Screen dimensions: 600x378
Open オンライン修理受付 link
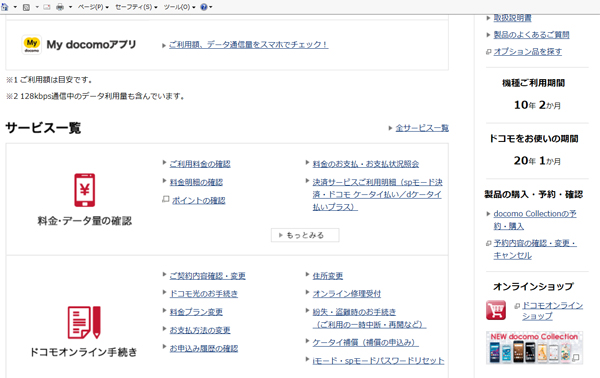pos(347,294)
